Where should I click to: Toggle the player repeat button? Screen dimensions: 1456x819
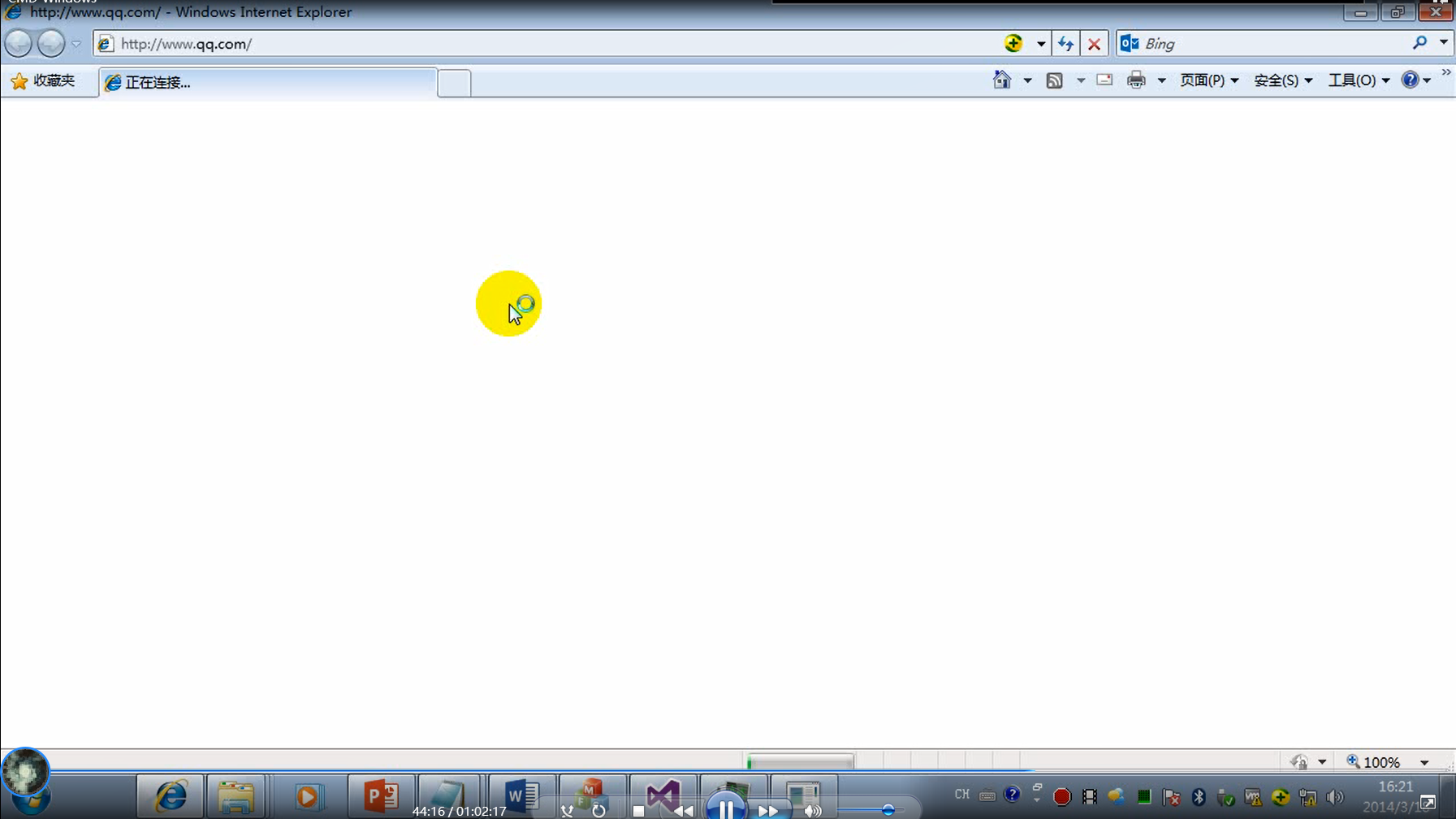point(598,810)
